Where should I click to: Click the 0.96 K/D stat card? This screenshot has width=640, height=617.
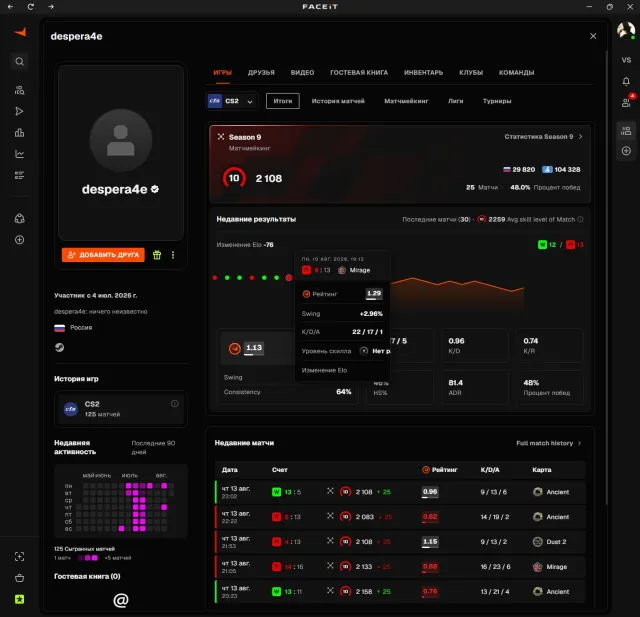click(x=475, y=346)
